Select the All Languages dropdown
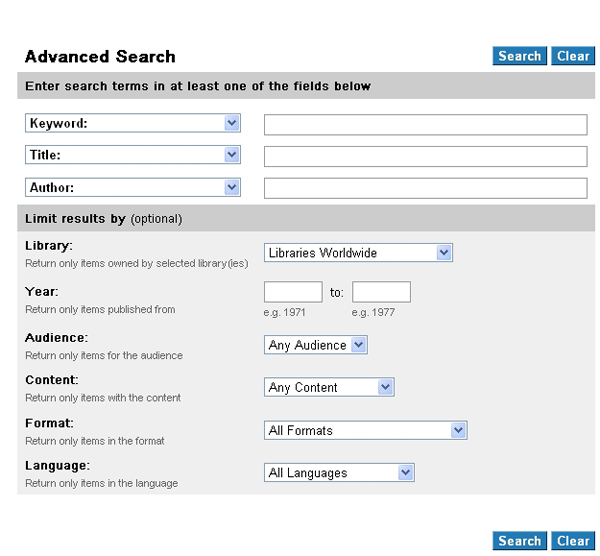This screenshot has height=556, width=600. point(339,473)
